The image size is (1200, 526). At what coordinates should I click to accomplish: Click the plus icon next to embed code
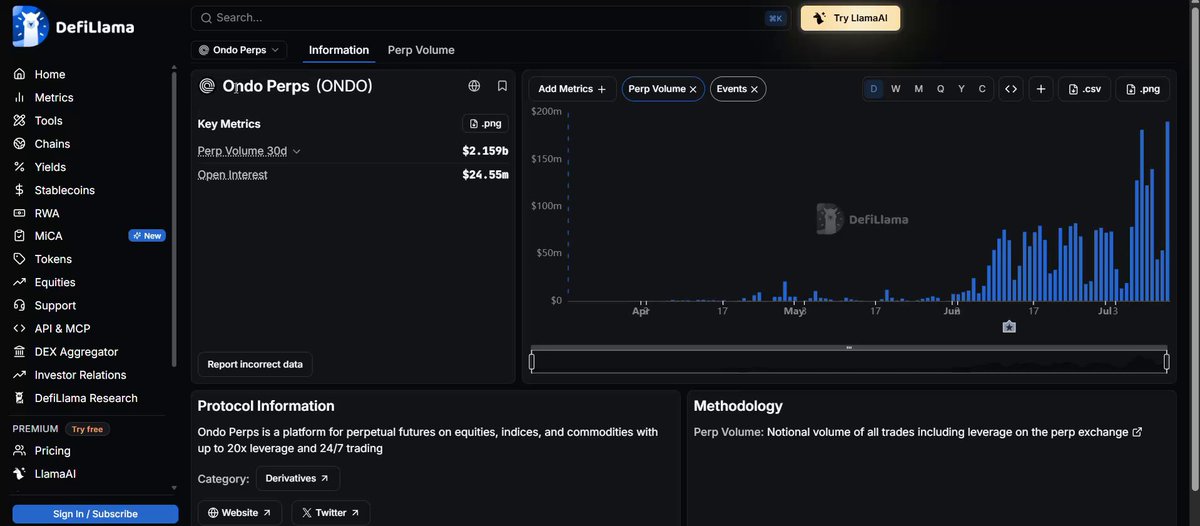pos(1041,89)
